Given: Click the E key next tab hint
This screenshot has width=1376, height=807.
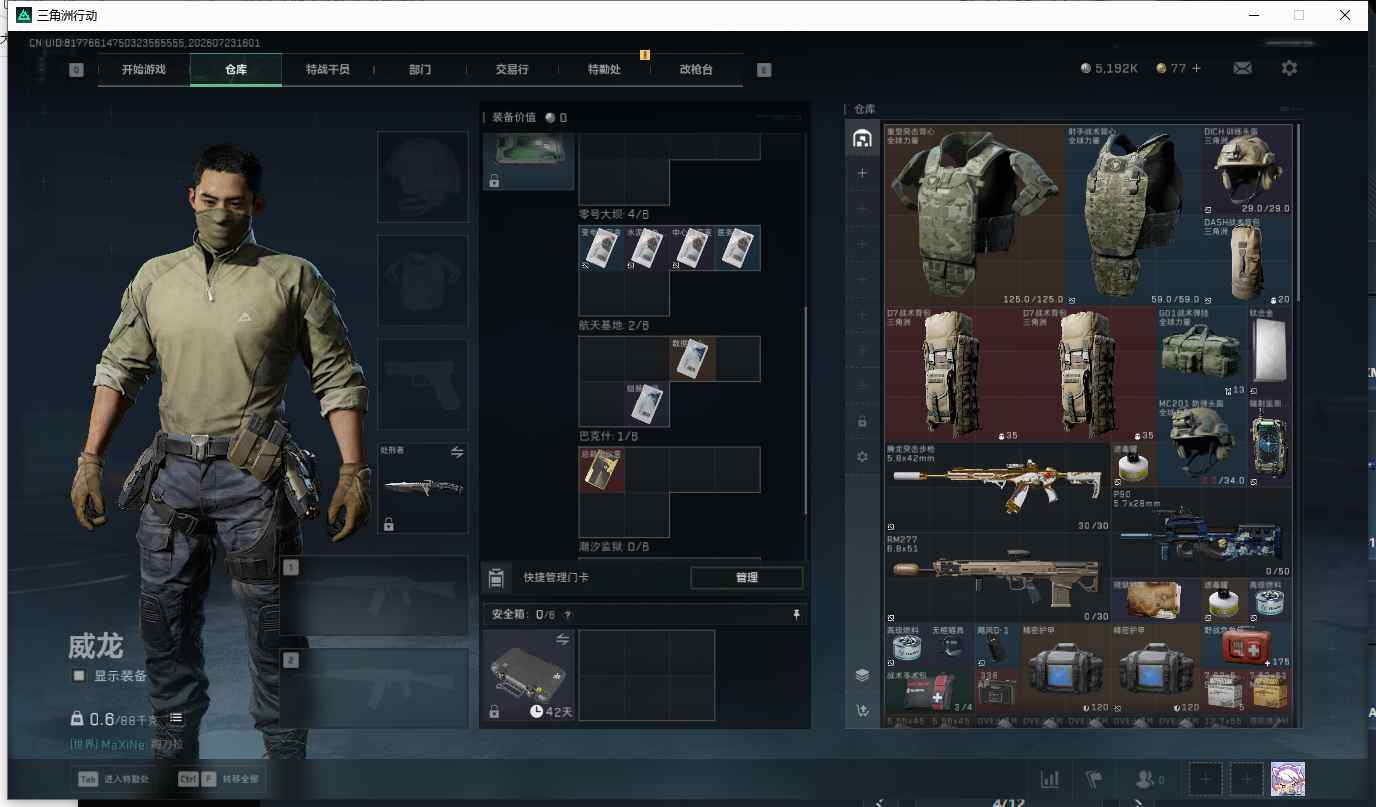Looking at the screenshot, I should [764, 70].
